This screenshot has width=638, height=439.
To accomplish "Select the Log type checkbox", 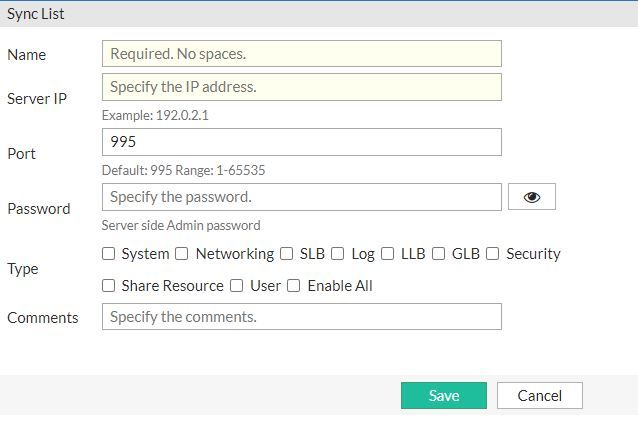I will point(338,254).
